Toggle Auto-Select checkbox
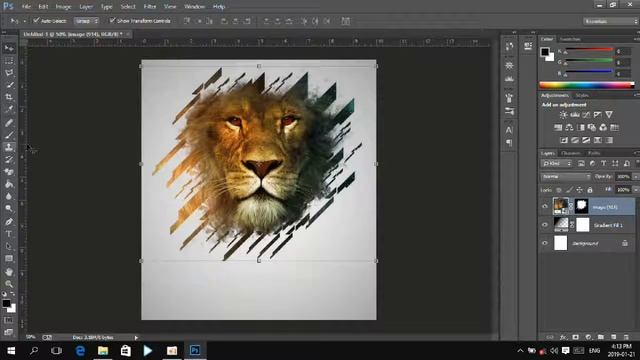Screen dimensions: 640x360 click(x=36, y=20)
